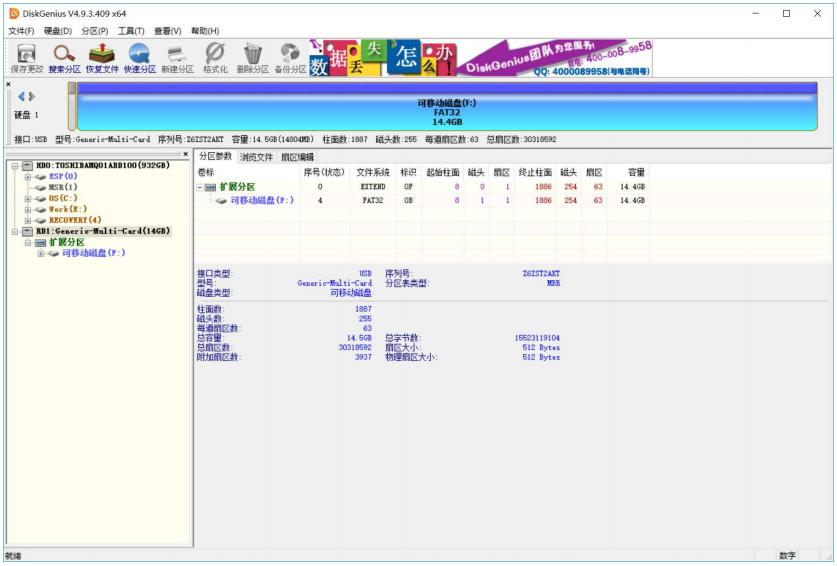Select 可移动磁盘(F:) row in partition table

click(422, 200)
